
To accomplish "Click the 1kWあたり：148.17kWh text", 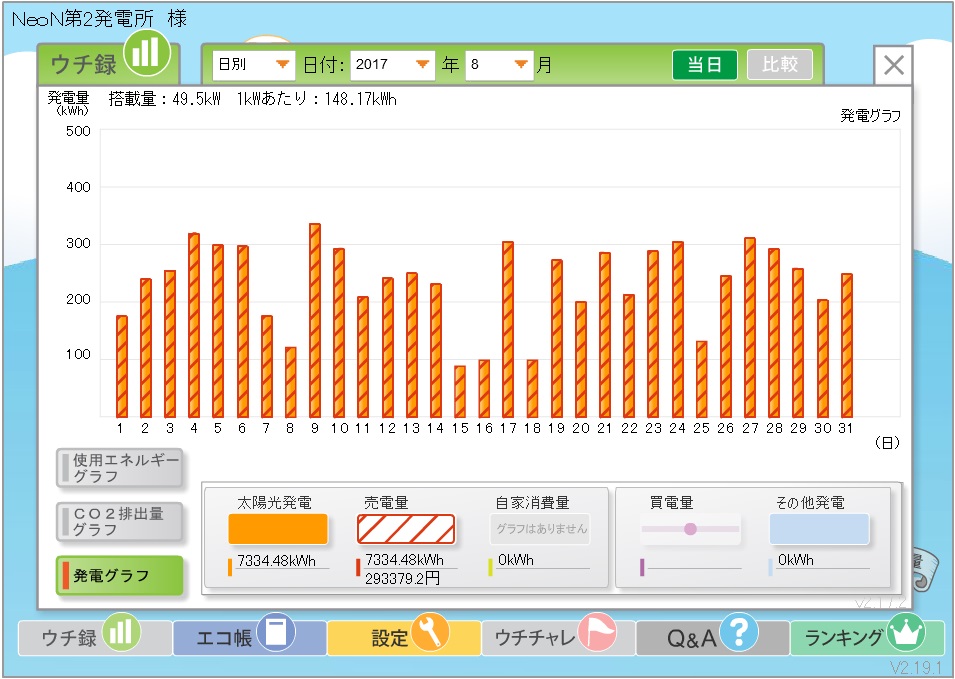I will 317,99.
